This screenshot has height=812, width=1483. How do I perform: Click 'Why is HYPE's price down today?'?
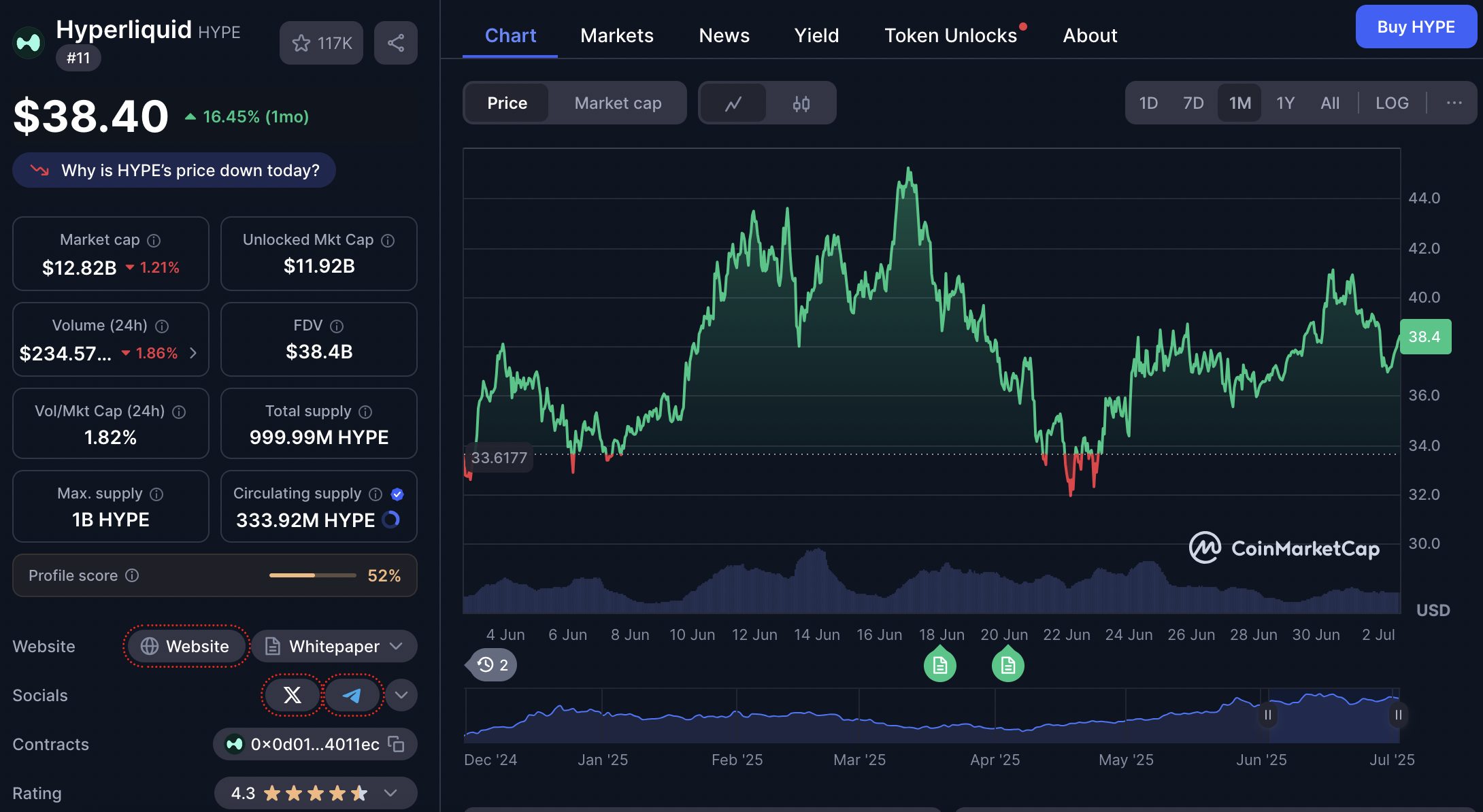174,170
